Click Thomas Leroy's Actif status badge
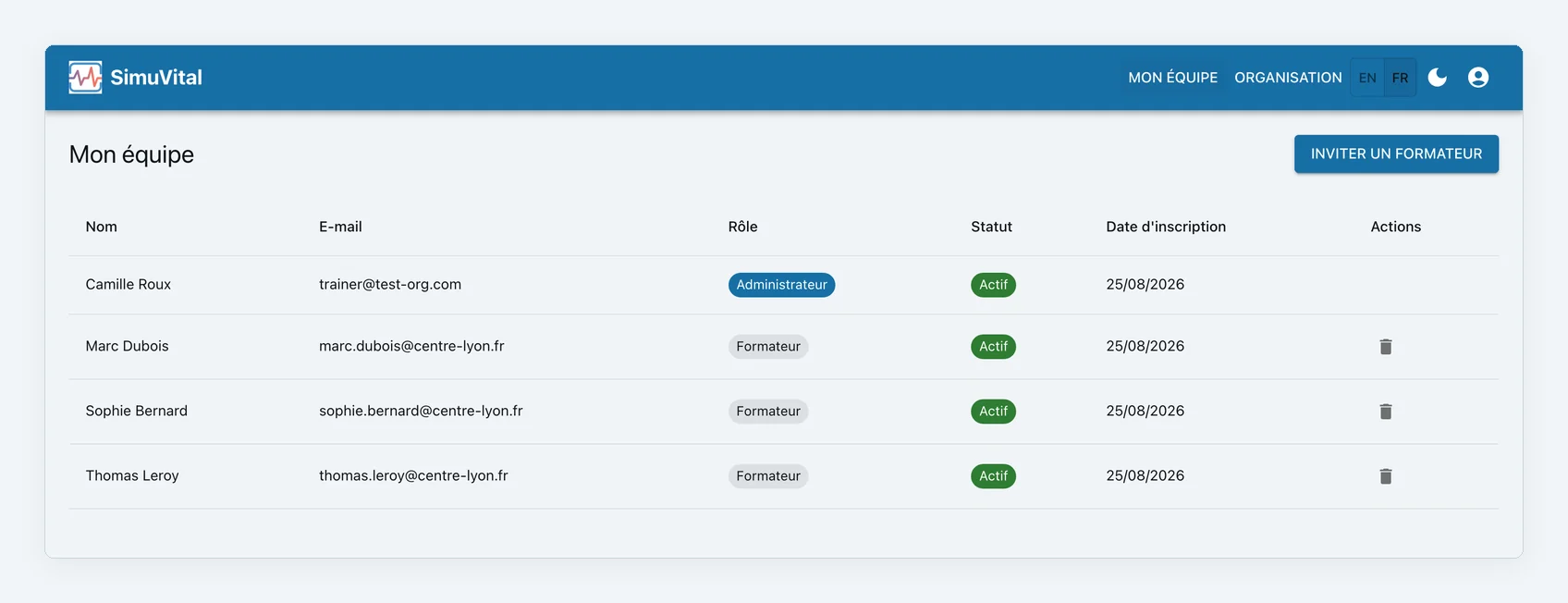Screen dimensions: 1568x603 coord(993,476)
